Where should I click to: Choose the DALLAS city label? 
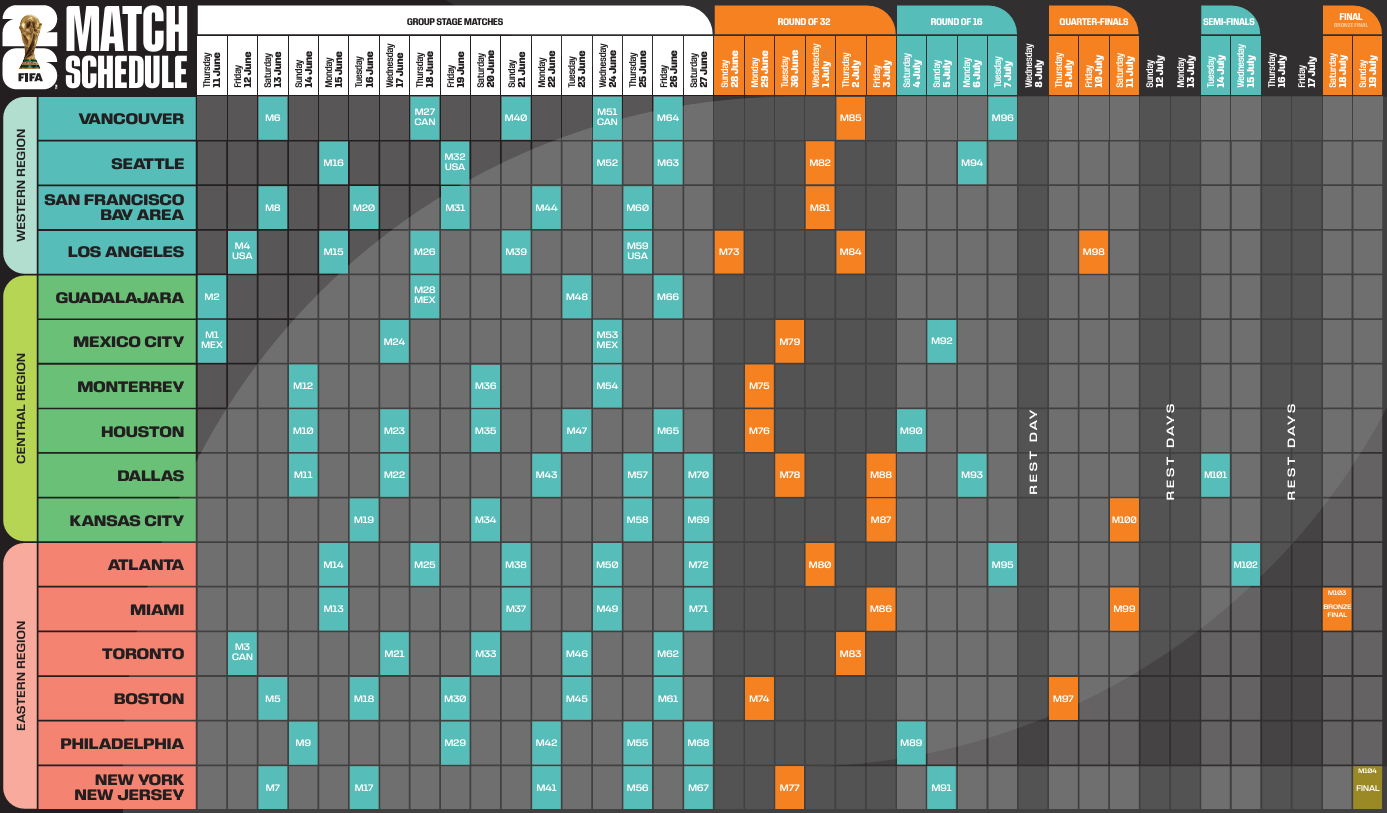(x=117, y=475)
